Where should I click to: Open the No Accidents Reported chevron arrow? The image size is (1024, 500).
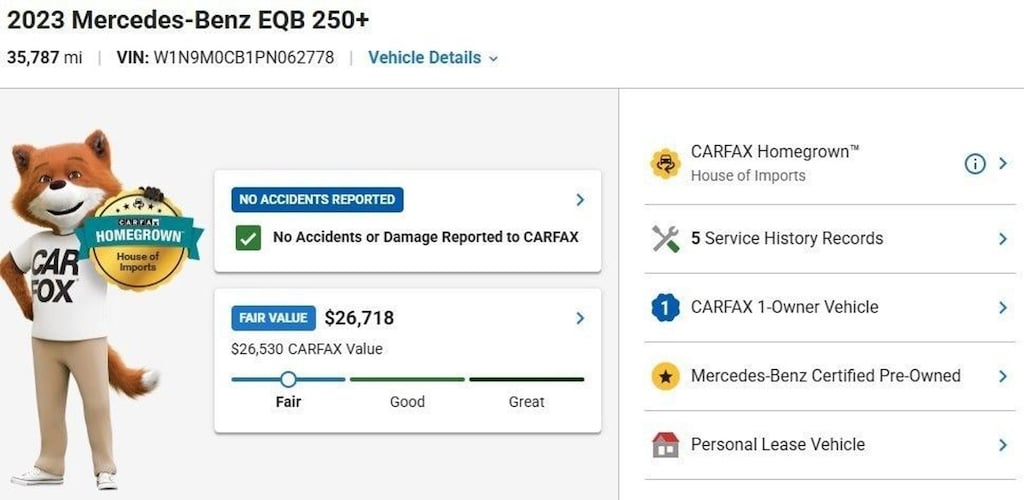point(580,200)
